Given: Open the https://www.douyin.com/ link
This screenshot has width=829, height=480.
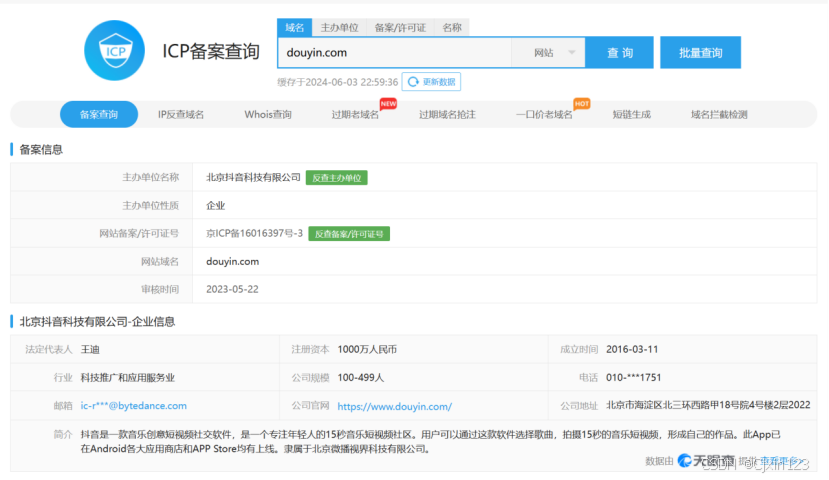Looking at the screenshot, I should (394, 406).
